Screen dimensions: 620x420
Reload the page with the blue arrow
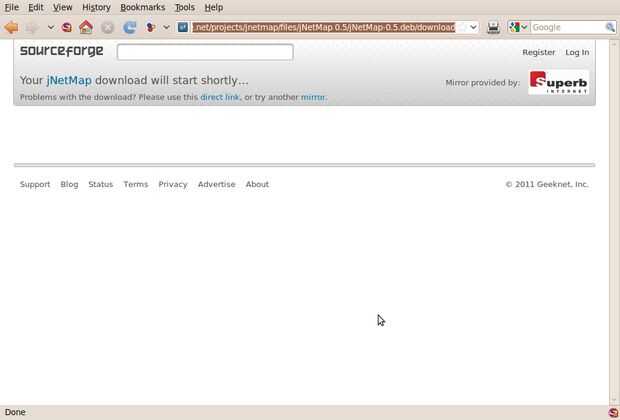(x=129, y=27)
